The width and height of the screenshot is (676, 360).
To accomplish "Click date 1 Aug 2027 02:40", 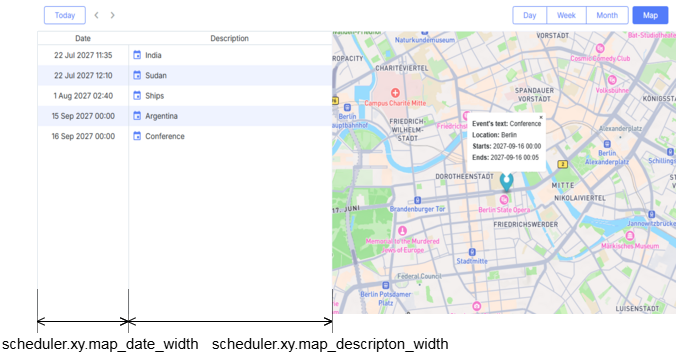I will tap(83, 96).
